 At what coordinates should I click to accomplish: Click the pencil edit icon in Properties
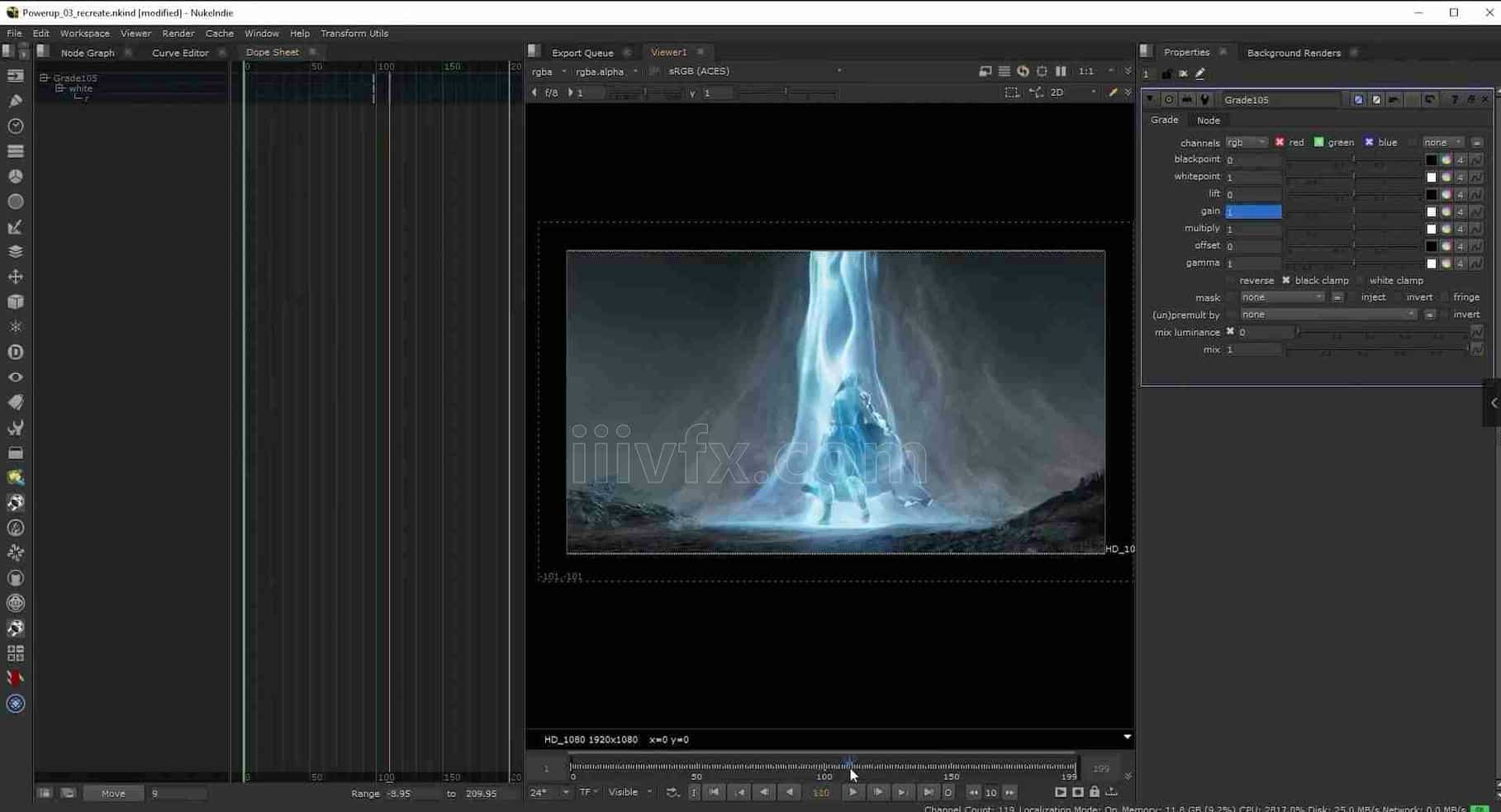[1200, 74]
